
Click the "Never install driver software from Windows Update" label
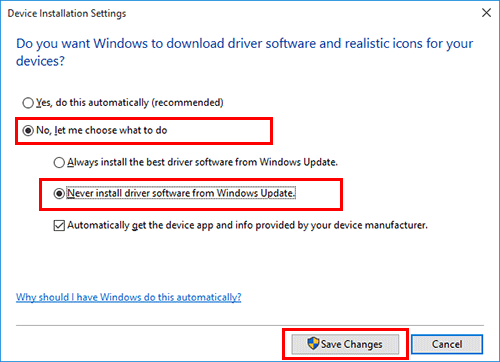coord(181,193)
